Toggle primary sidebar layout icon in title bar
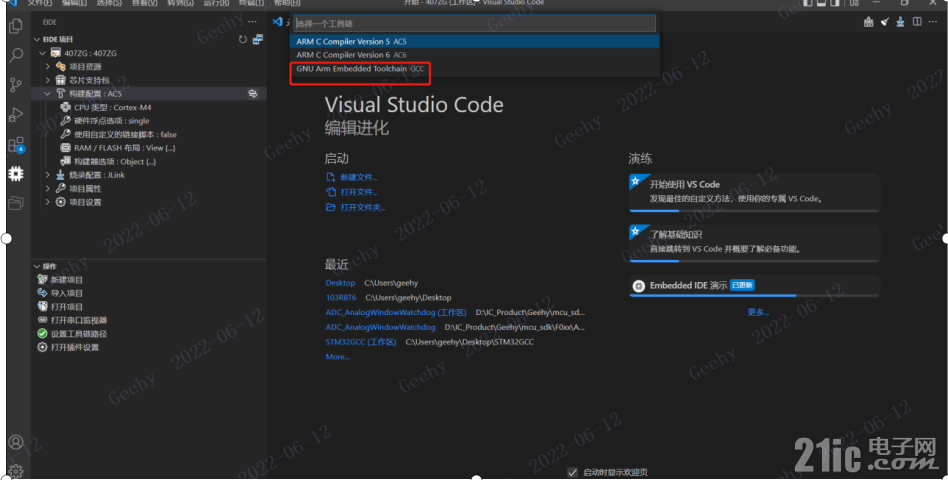Image resolution: width=948 pixels, height=480 pixels. [808, 2]
